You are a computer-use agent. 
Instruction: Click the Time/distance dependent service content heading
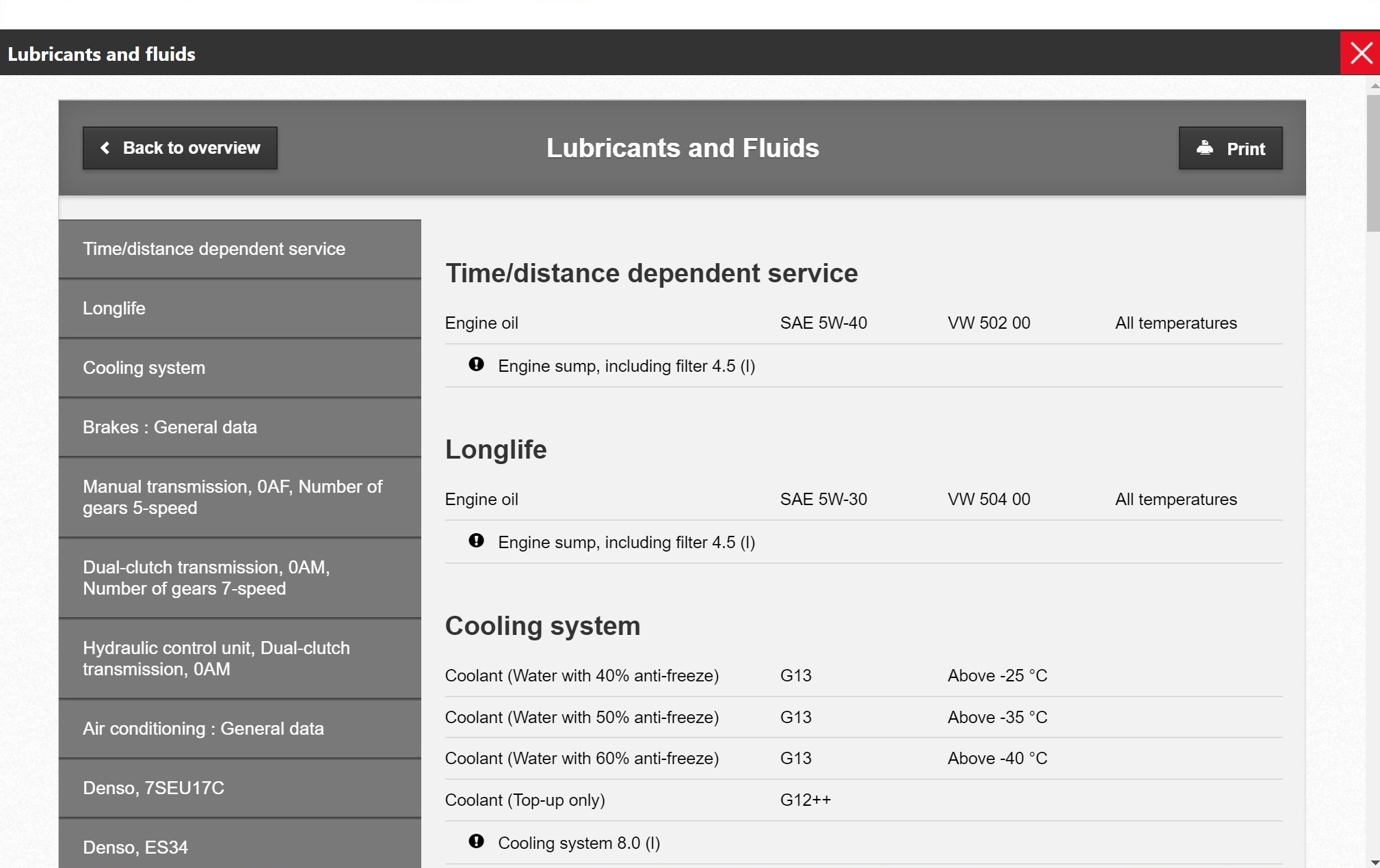[x=651, y=273]
